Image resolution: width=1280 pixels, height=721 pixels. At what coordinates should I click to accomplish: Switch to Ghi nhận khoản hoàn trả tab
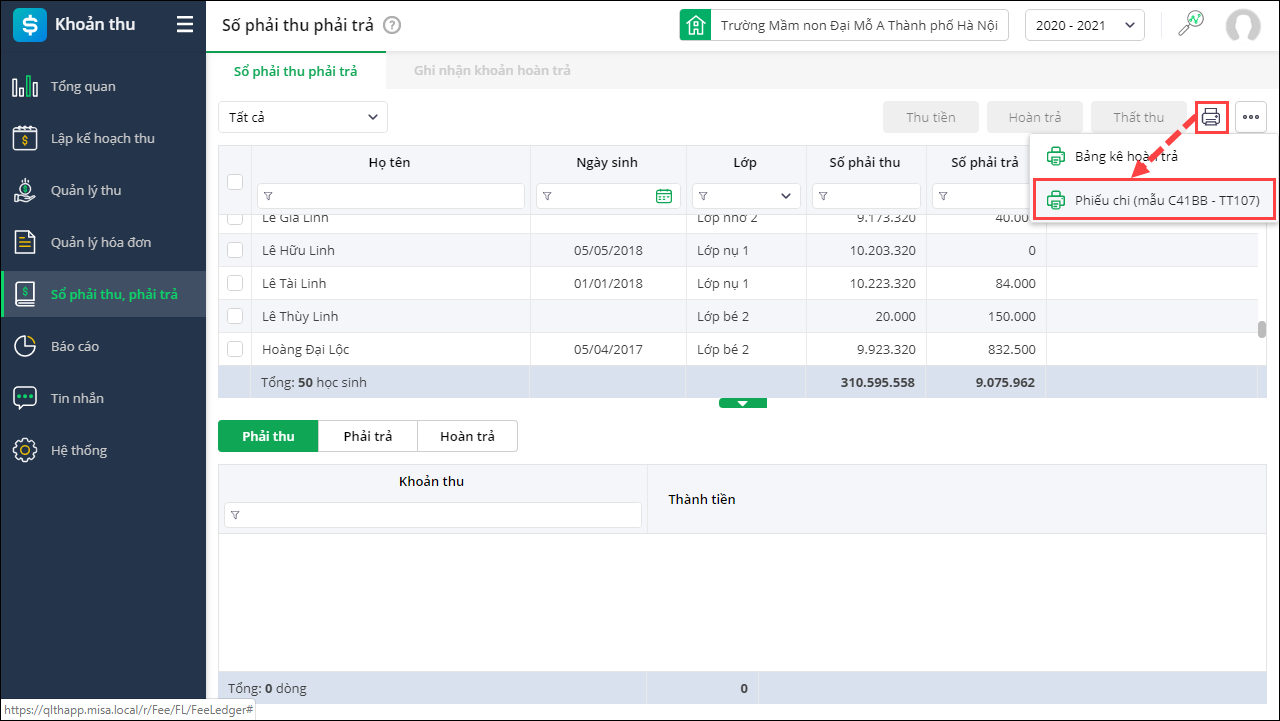pos(492,71)
